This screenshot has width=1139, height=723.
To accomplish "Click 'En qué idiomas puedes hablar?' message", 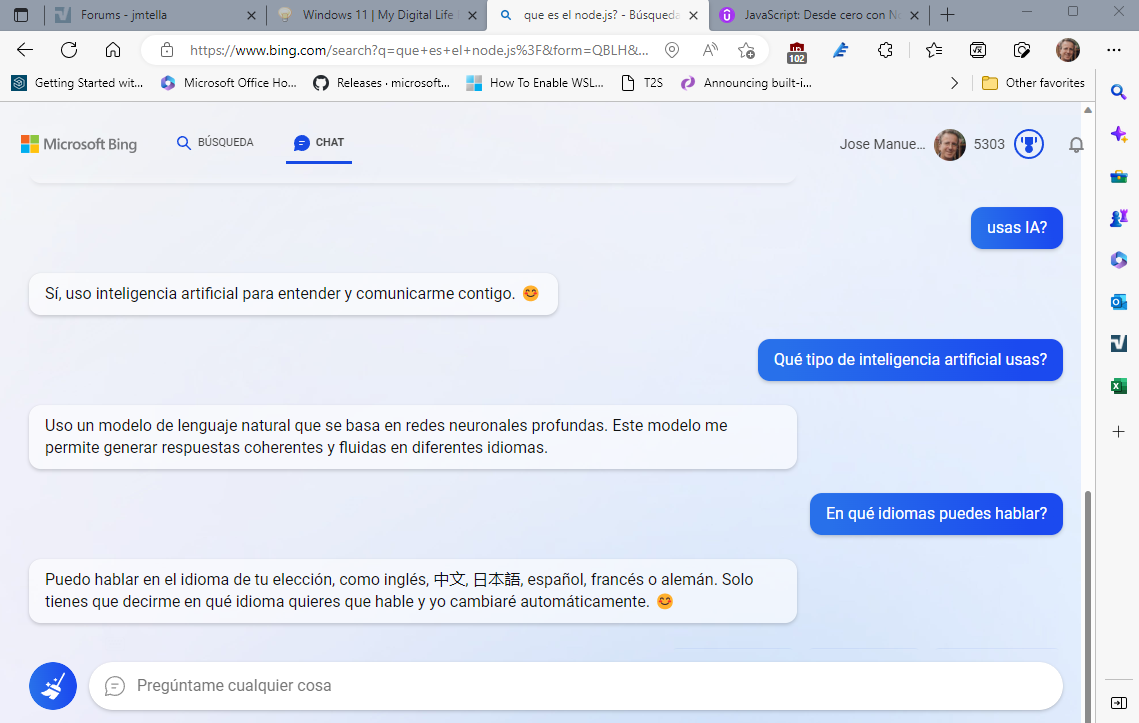I will 936,514.
